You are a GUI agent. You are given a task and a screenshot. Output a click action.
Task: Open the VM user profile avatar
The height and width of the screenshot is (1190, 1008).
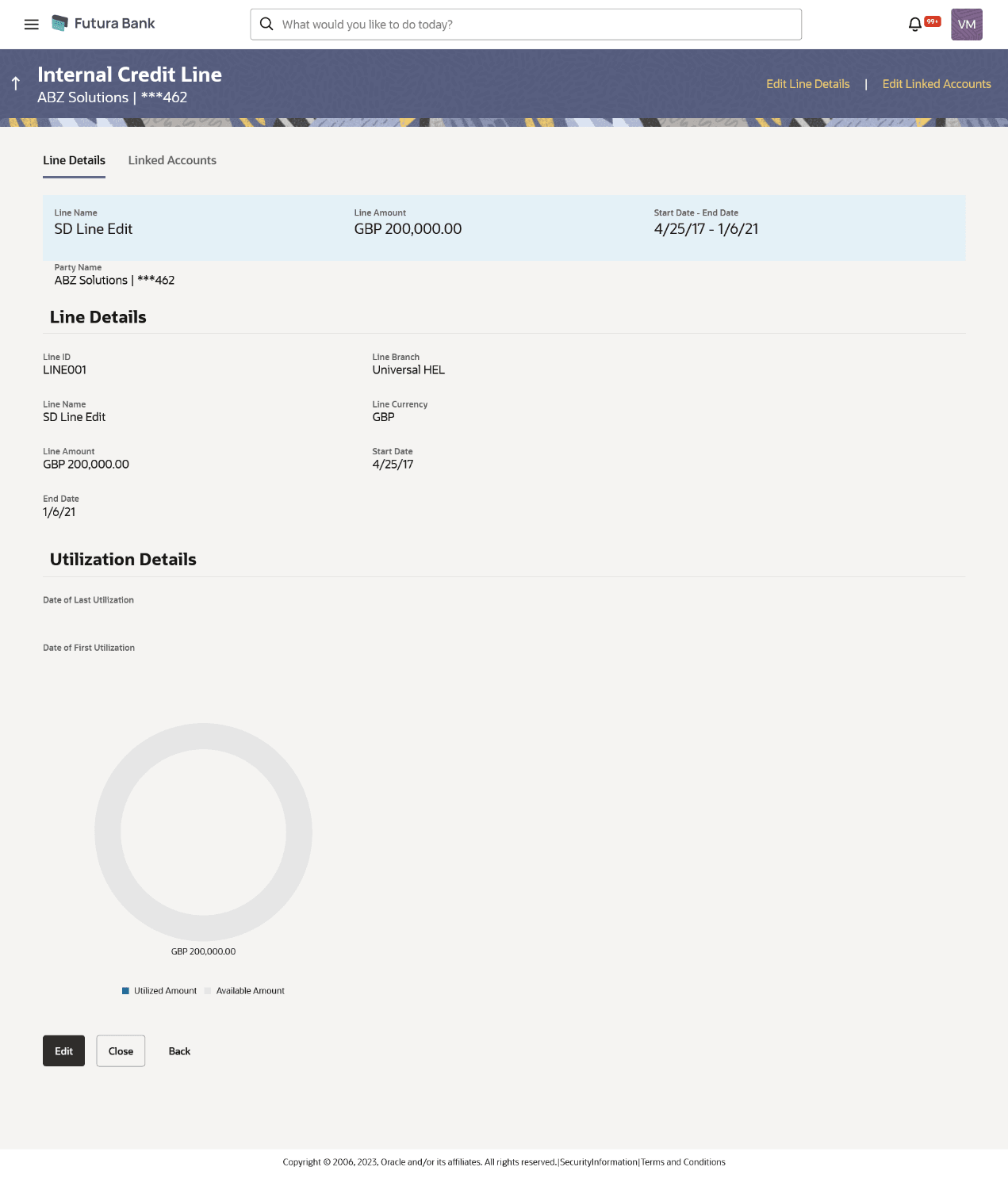[x=967, y=25]
